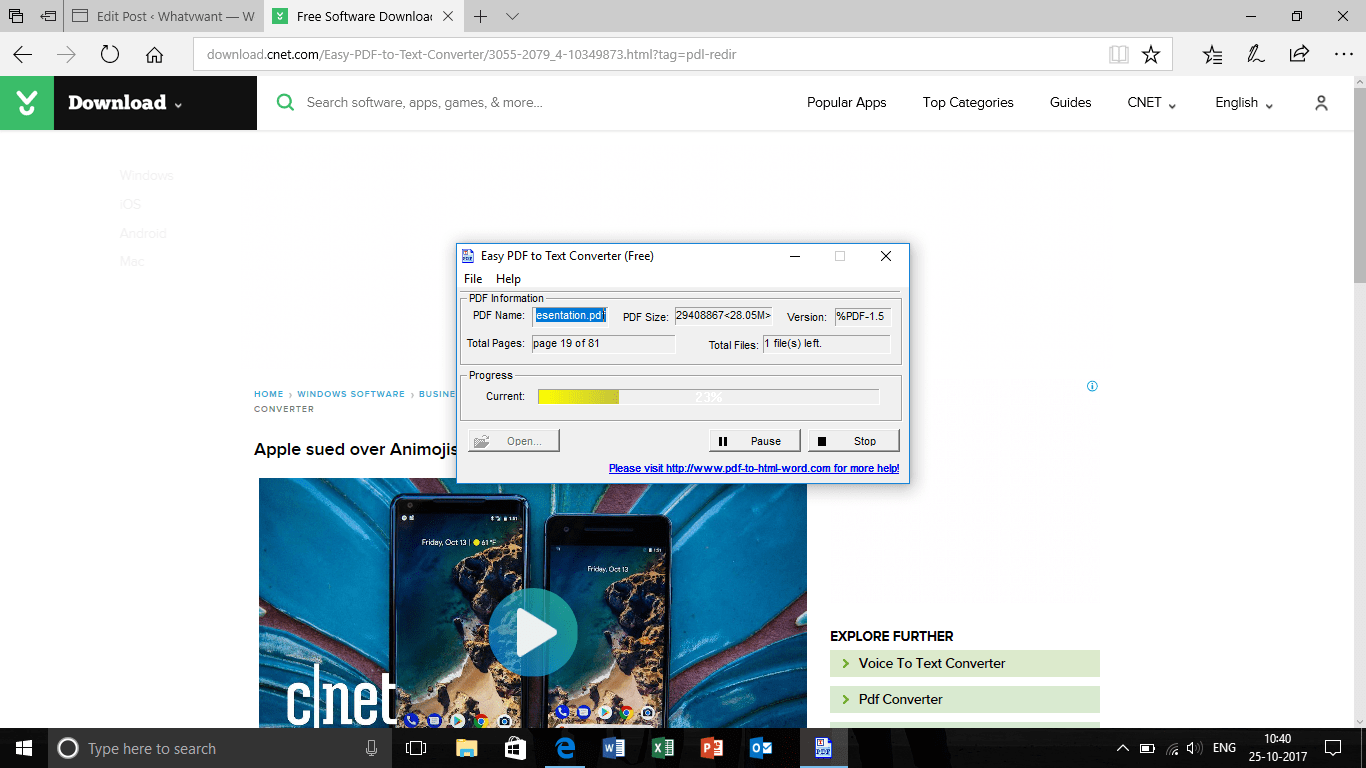Click the Pause button
Screen dimensions: 1366x768
pyautogui.click(x=754, y=441)
